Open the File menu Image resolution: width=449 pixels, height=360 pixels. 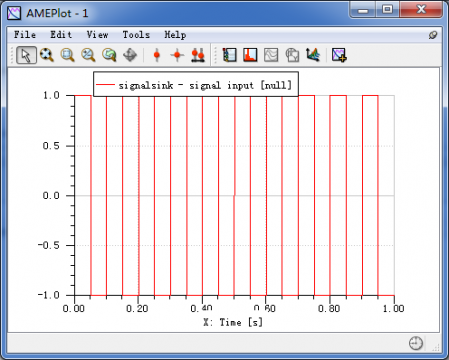[25, 35]
